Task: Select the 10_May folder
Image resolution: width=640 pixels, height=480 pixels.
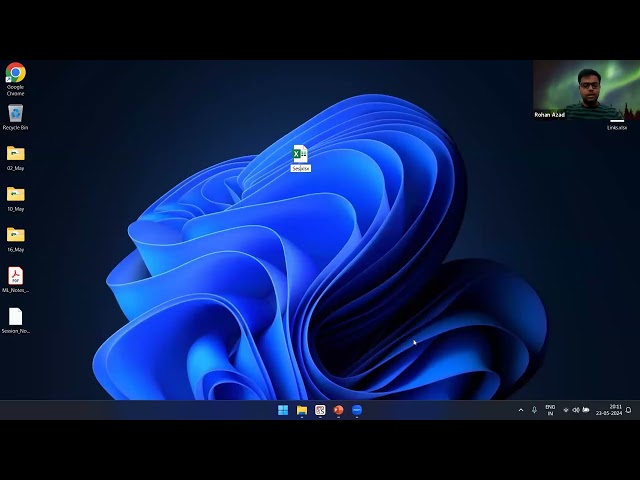Action: 15,194
